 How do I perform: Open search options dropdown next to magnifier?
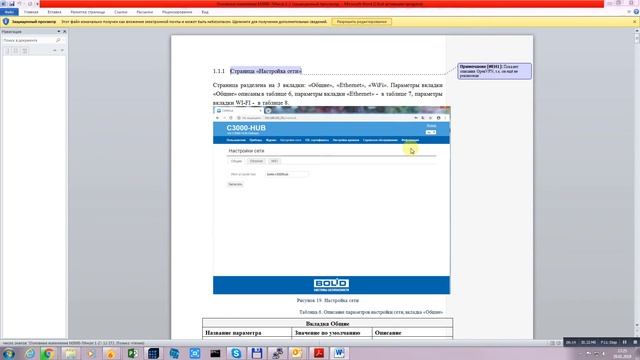coord(63,40)
